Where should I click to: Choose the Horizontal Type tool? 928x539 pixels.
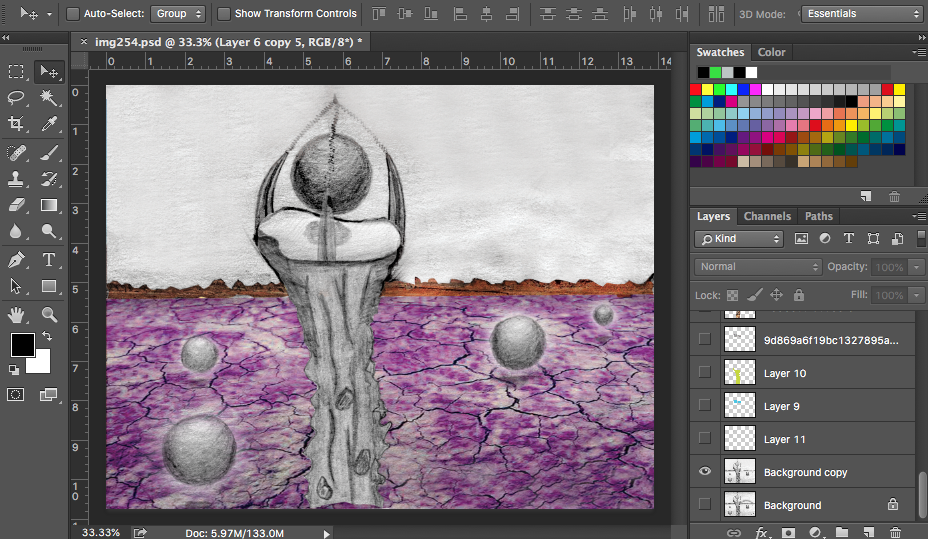pyautogui.click(x=49, y=260)
